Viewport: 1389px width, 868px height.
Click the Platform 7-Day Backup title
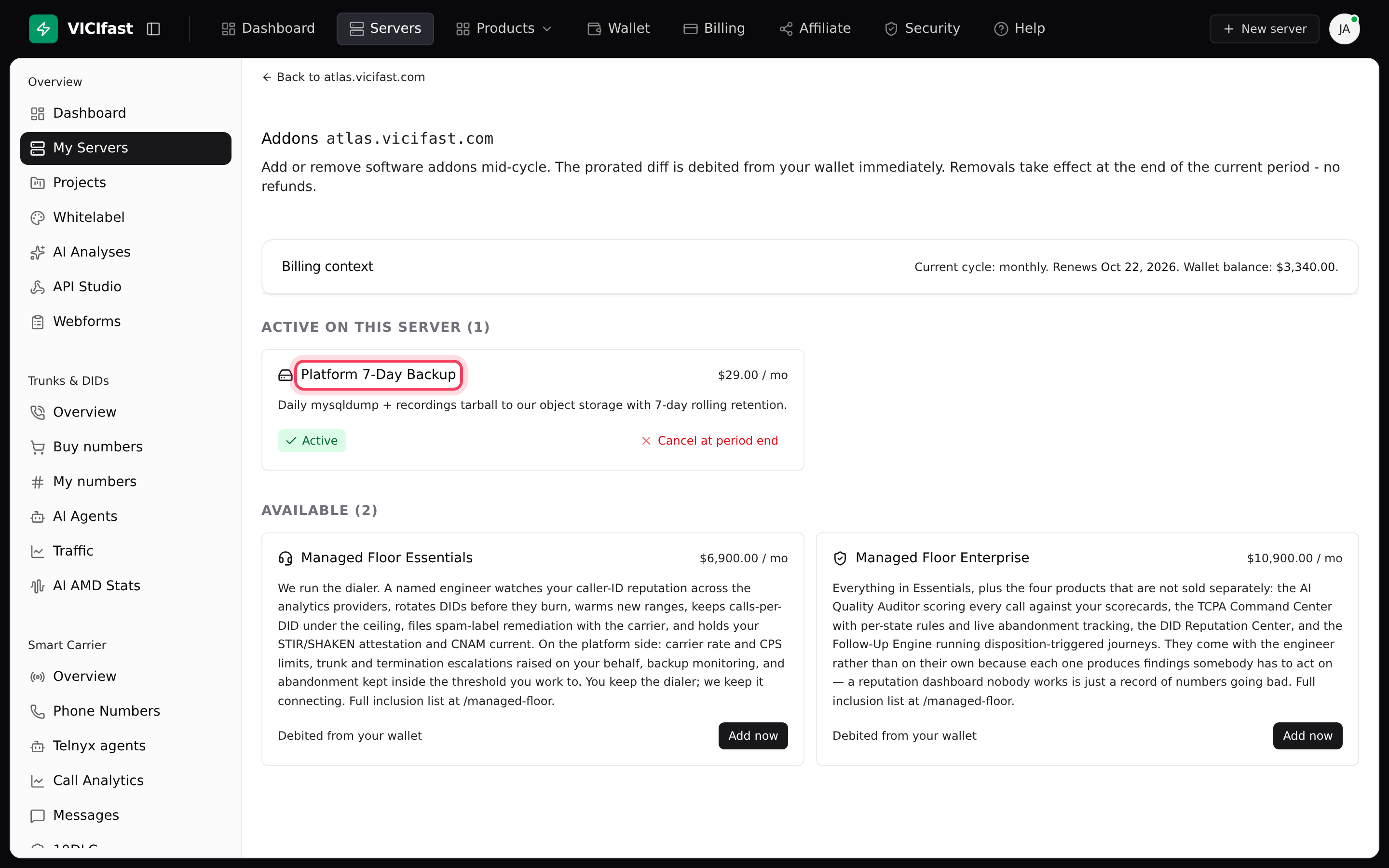click(x=378, y=375)
